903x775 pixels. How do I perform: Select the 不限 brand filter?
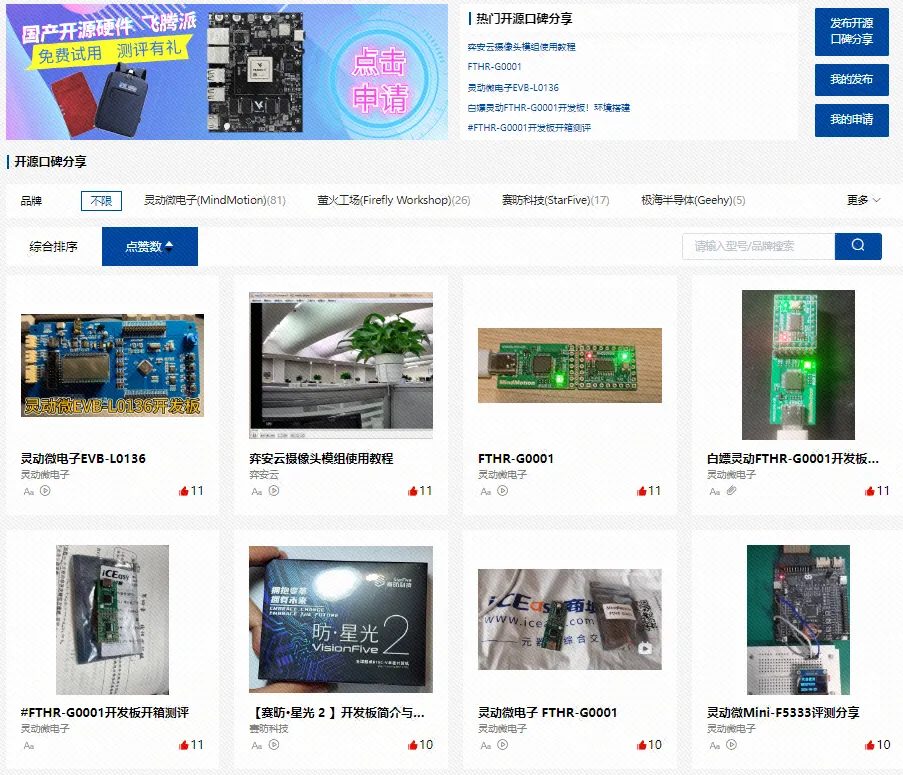(101, 201)
